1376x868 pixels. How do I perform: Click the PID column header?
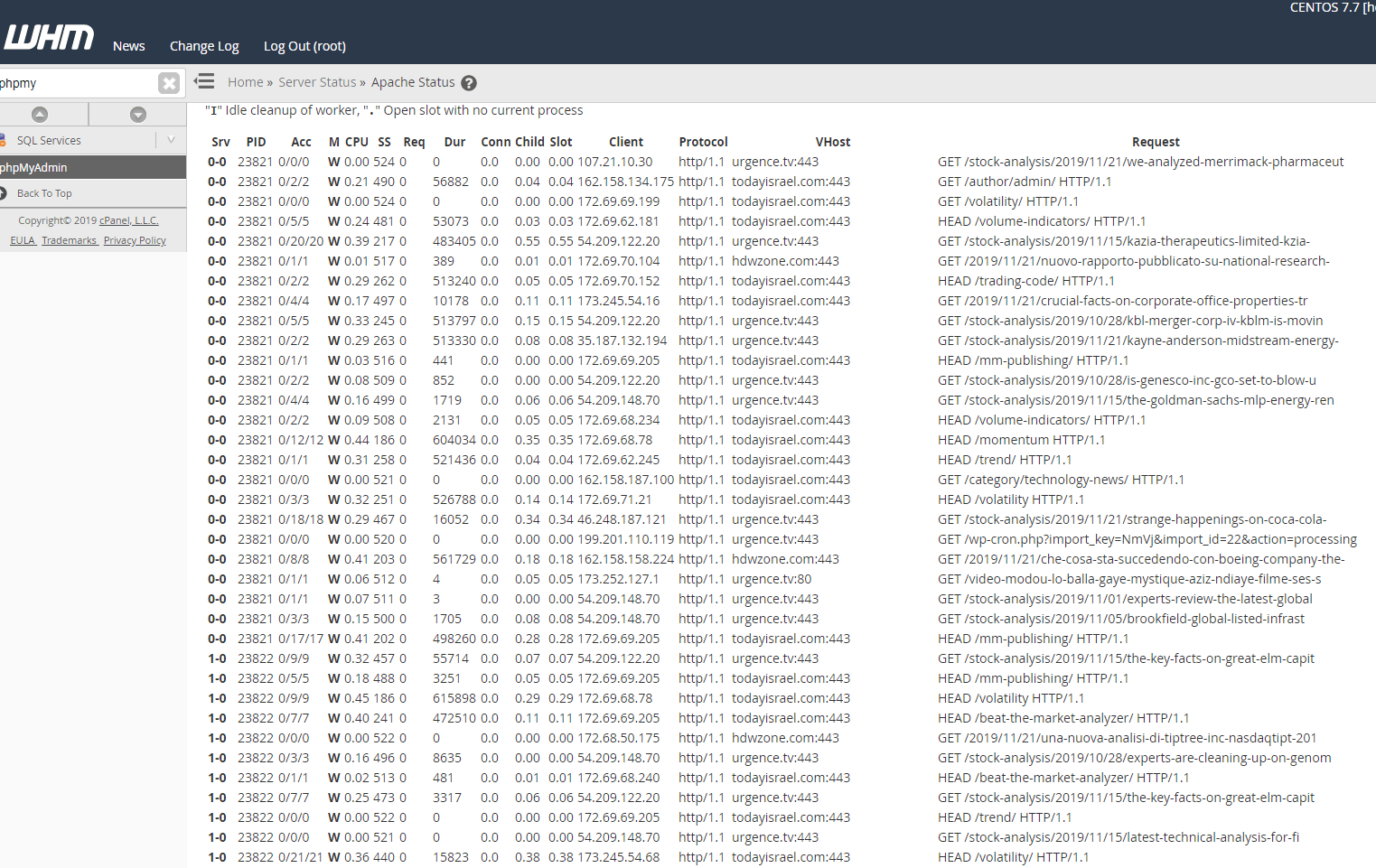256,142
